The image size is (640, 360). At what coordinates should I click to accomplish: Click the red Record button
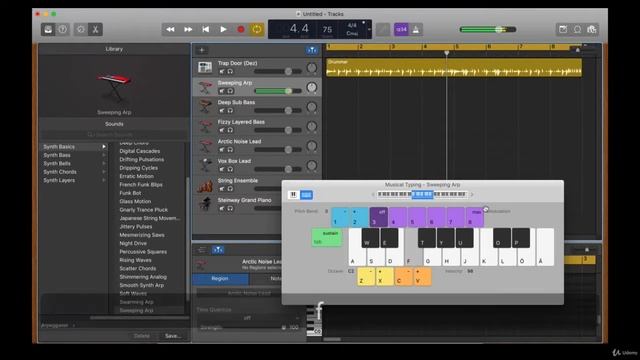coord(241,29)
